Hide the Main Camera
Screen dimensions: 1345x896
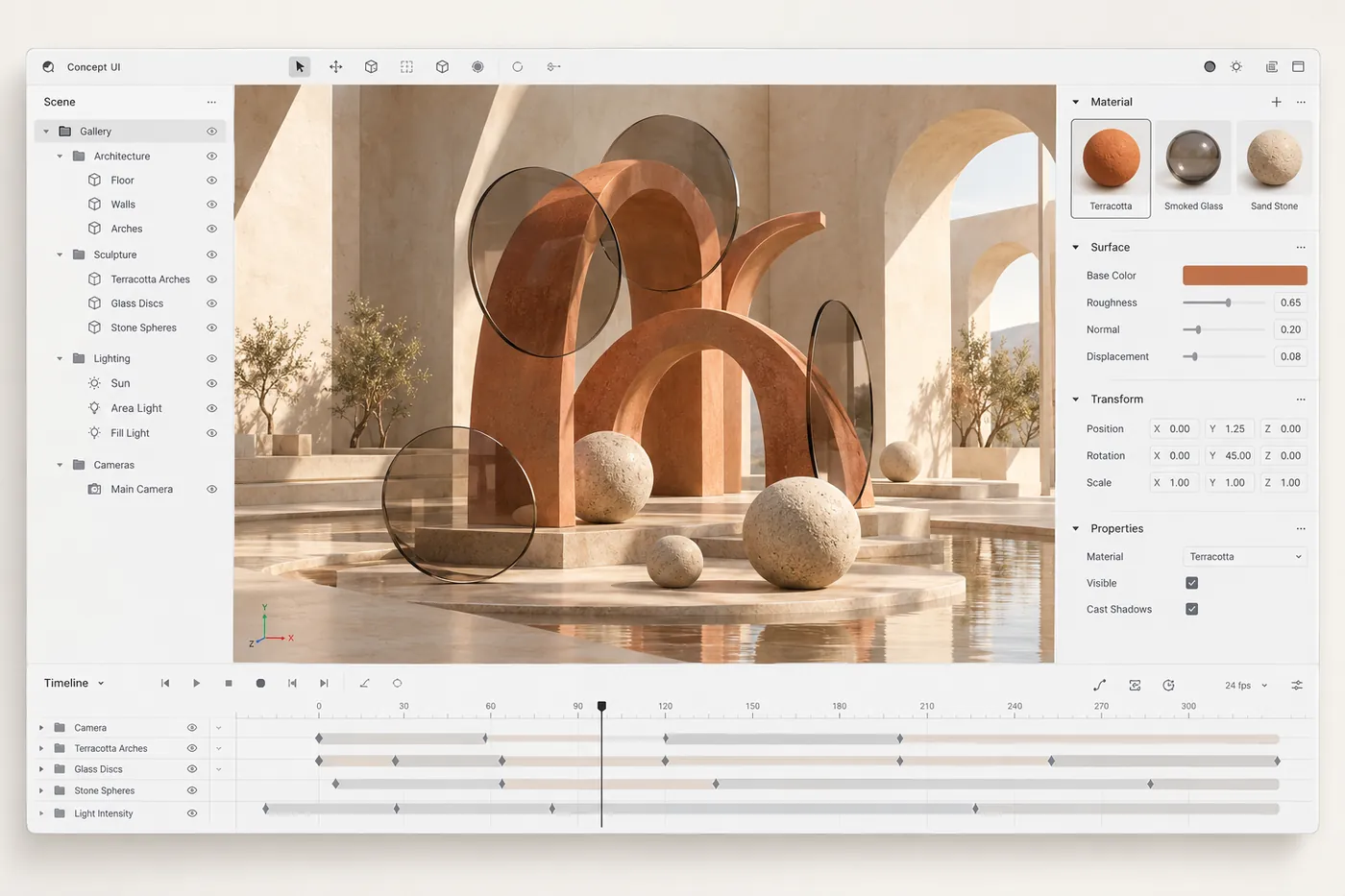point(211,489)
